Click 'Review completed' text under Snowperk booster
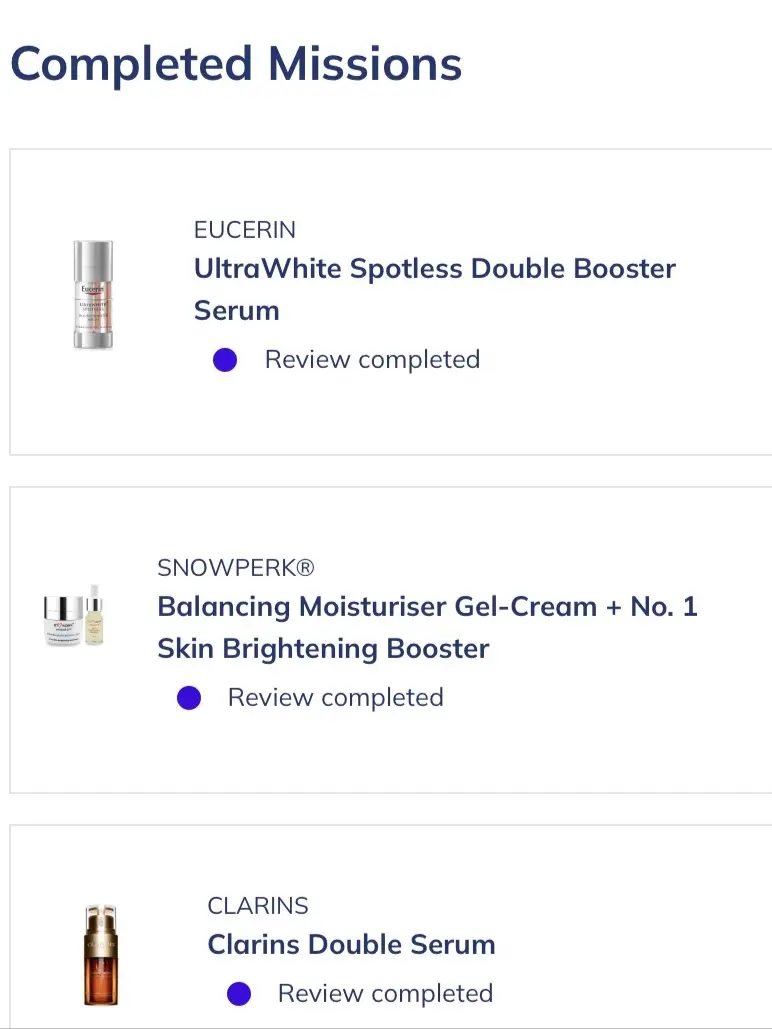 [x=335, y=698]
